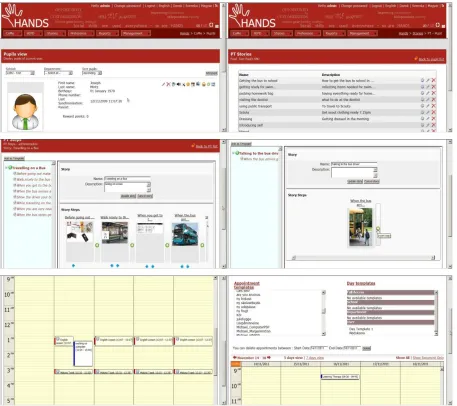Select 'Michael_ComputerPSP' in Appointment templates list
Screen dimensions: 457x406
tap(253, 327)
